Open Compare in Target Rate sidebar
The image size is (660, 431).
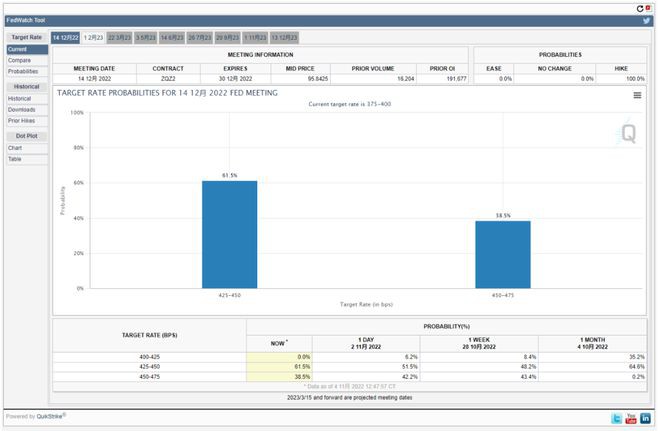(19, 60)
